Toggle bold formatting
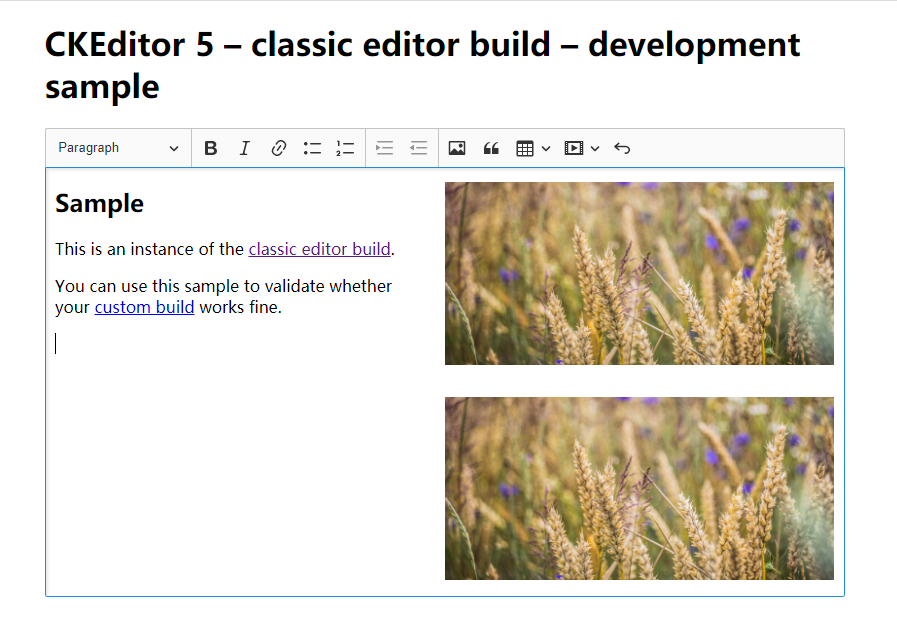897x620 pixels. click(210, 148)
